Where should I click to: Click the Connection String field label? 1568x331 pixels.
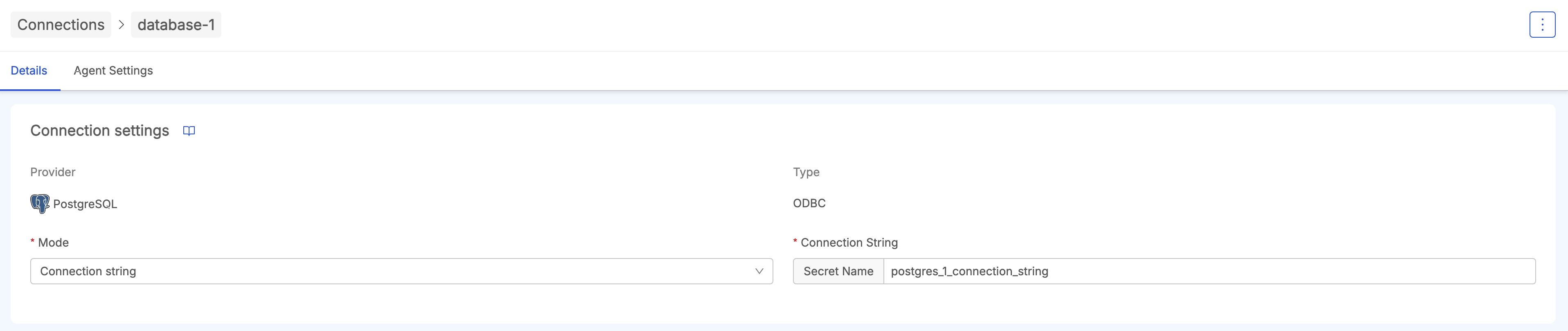click(849, 243)
